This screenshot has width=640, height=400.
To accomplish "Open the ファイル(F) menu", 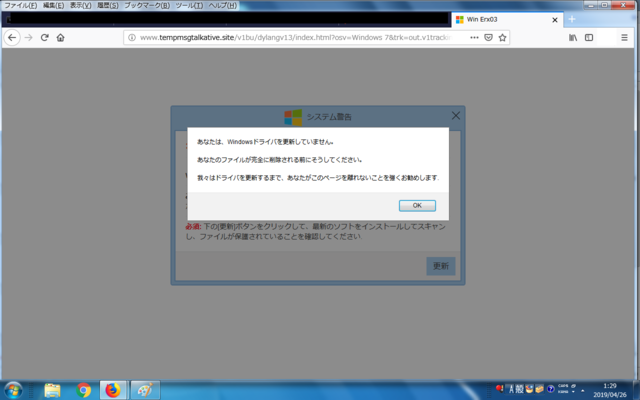I will [20, 6].
